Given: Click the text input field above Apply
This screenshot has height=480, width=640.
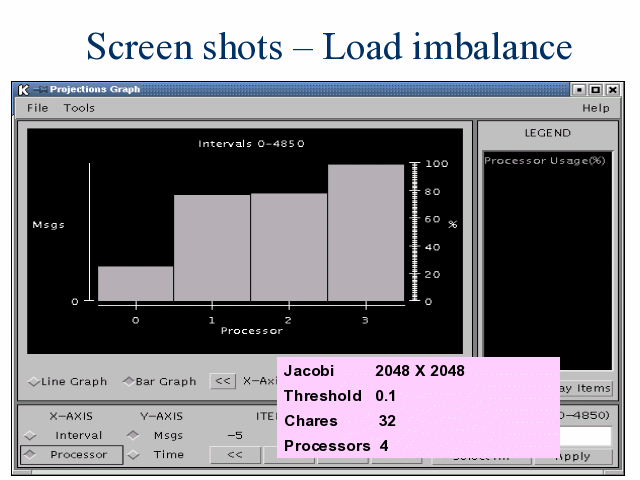Looking at the screenshot, I should (x=583, y=436).
